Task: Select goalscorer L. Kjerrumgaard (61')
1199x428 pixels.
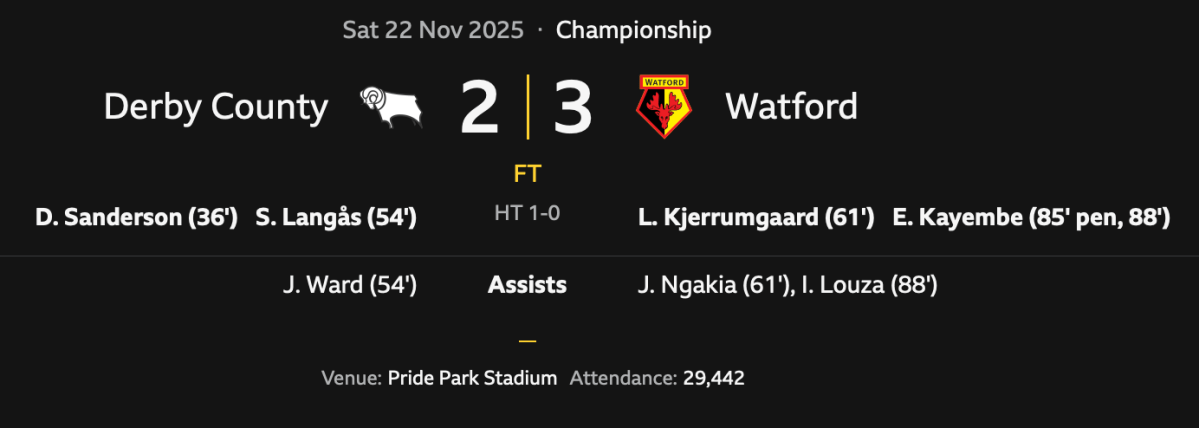Action: point(757,218)
